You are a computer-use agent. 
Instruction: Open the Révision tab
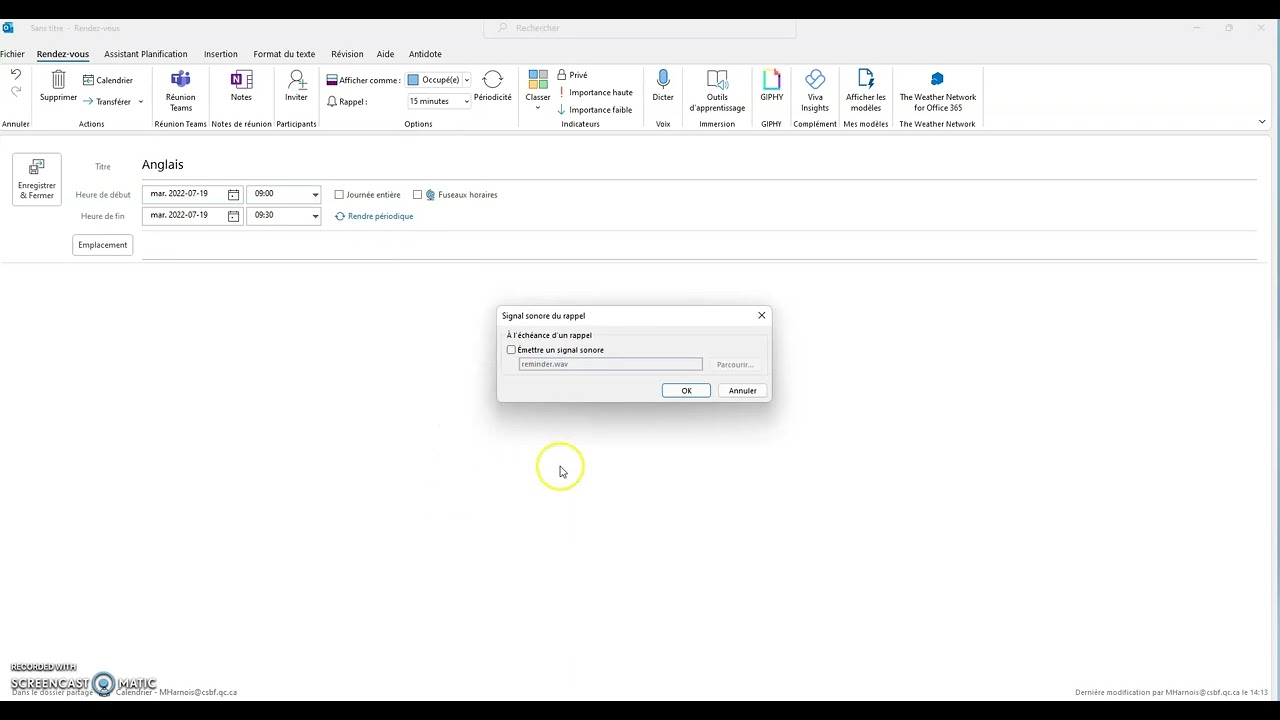(x=347, y=54)
